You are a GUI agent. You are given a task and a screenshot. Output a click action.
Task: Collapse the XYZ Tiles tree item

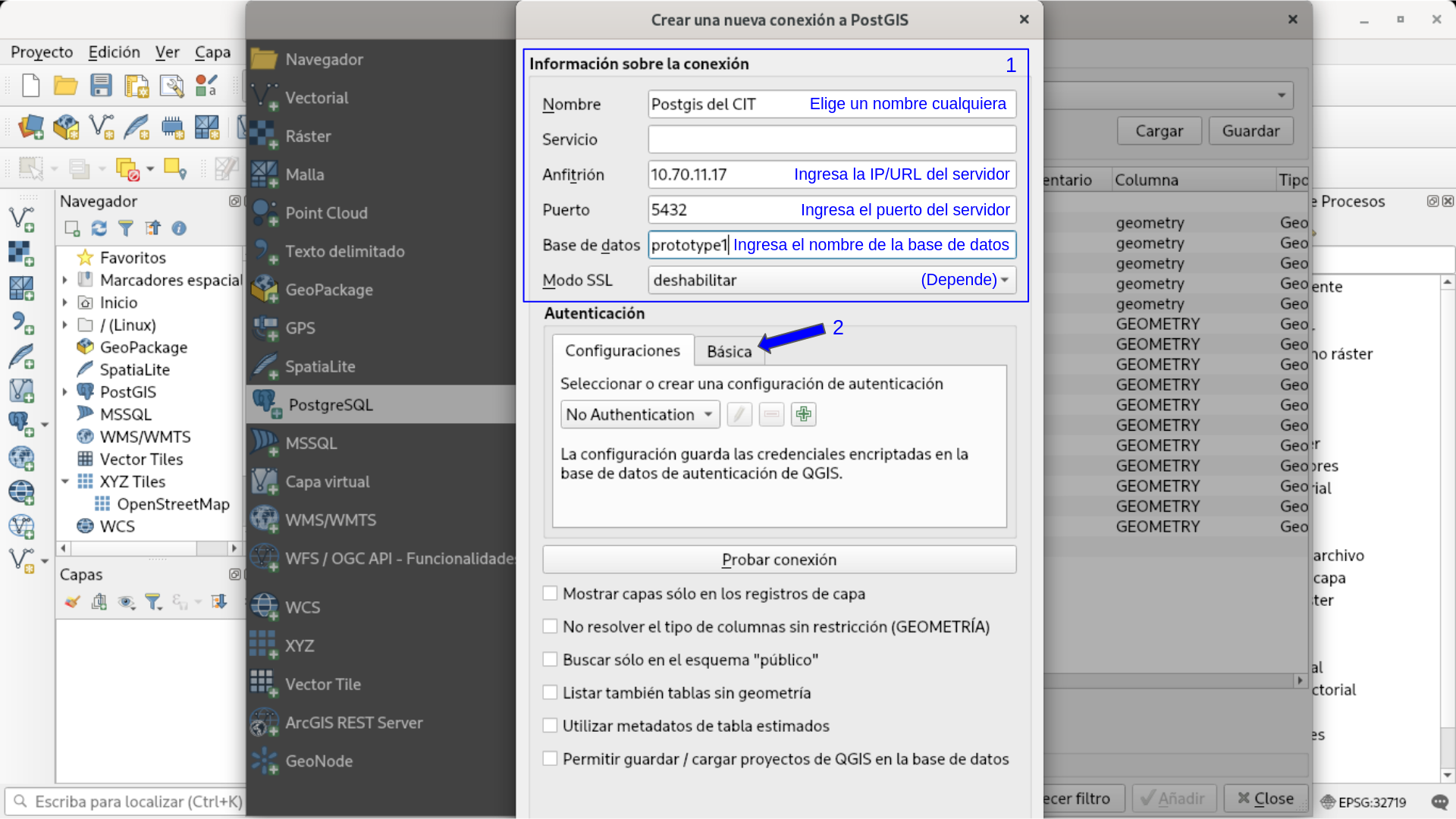point(64,481)
